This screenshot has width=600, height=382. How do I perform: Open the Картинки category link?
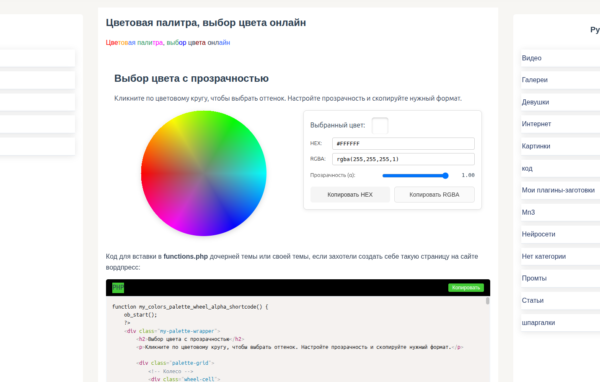[536, 146]
